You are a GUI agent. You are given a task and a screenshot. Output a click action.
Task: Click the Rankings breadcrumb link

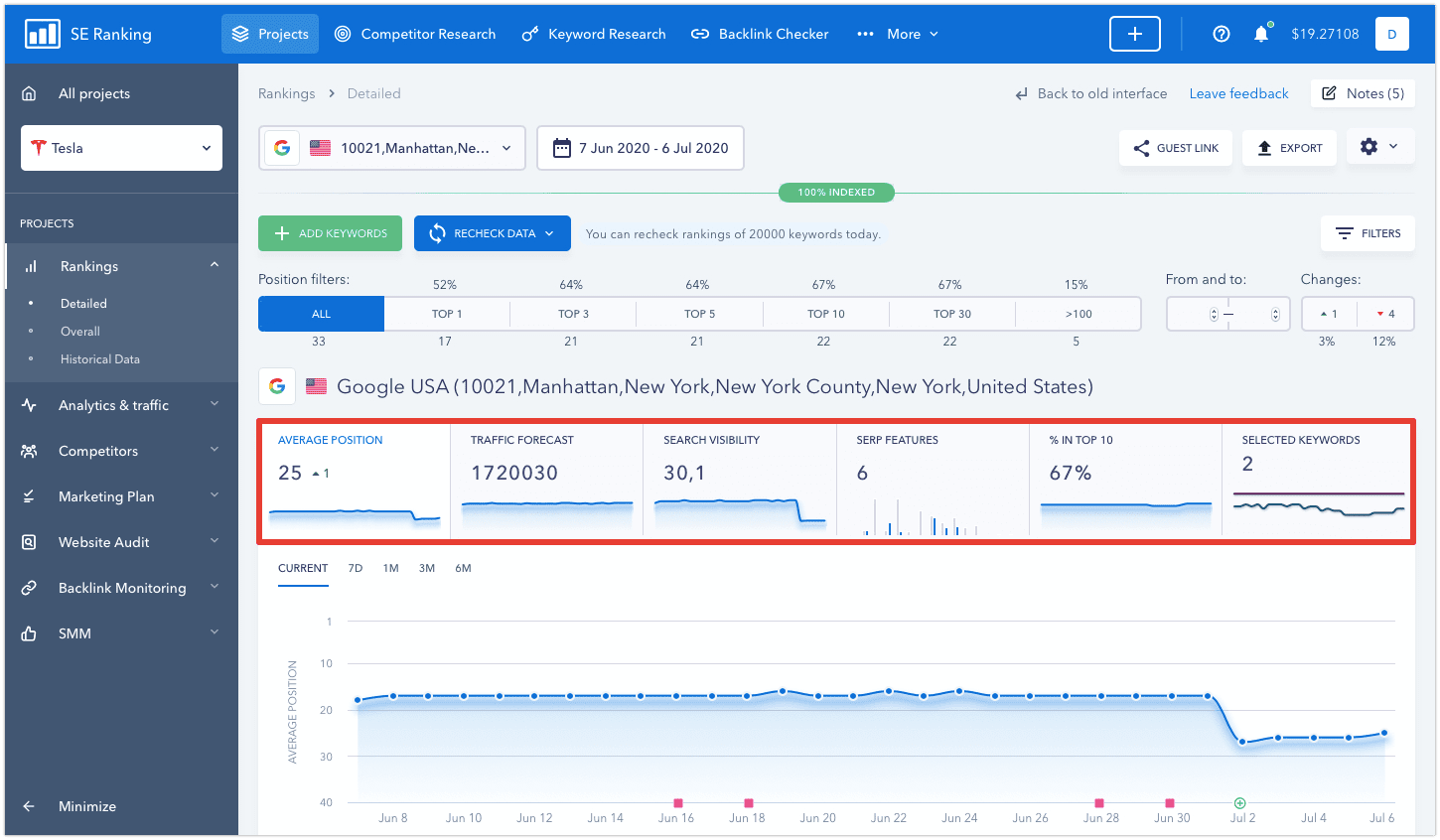286,93
